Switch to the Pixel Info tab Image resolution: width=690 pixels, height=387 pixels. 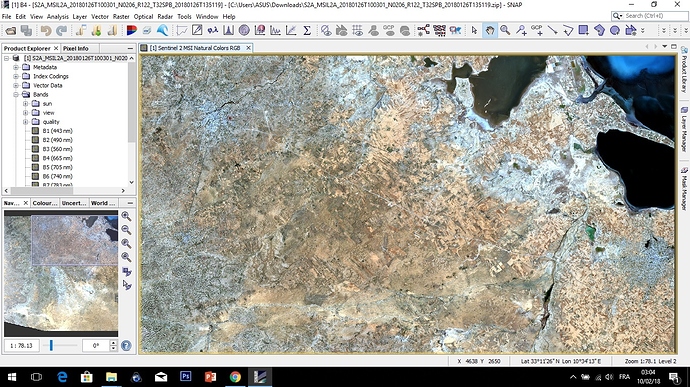coord(75,48)
